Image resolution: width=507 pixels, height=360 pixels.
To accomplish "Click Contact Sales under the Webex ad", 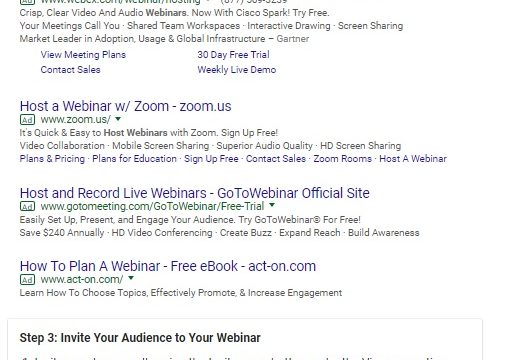I will (70, 70).
